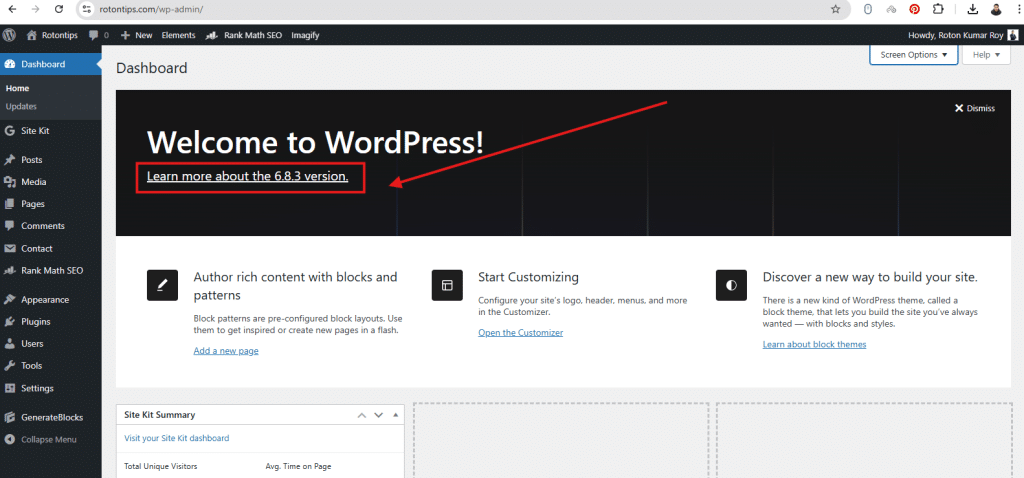Click the half-circle icon beside Discover
Screen dimensions: 1024x478
(x=731, y=285)
